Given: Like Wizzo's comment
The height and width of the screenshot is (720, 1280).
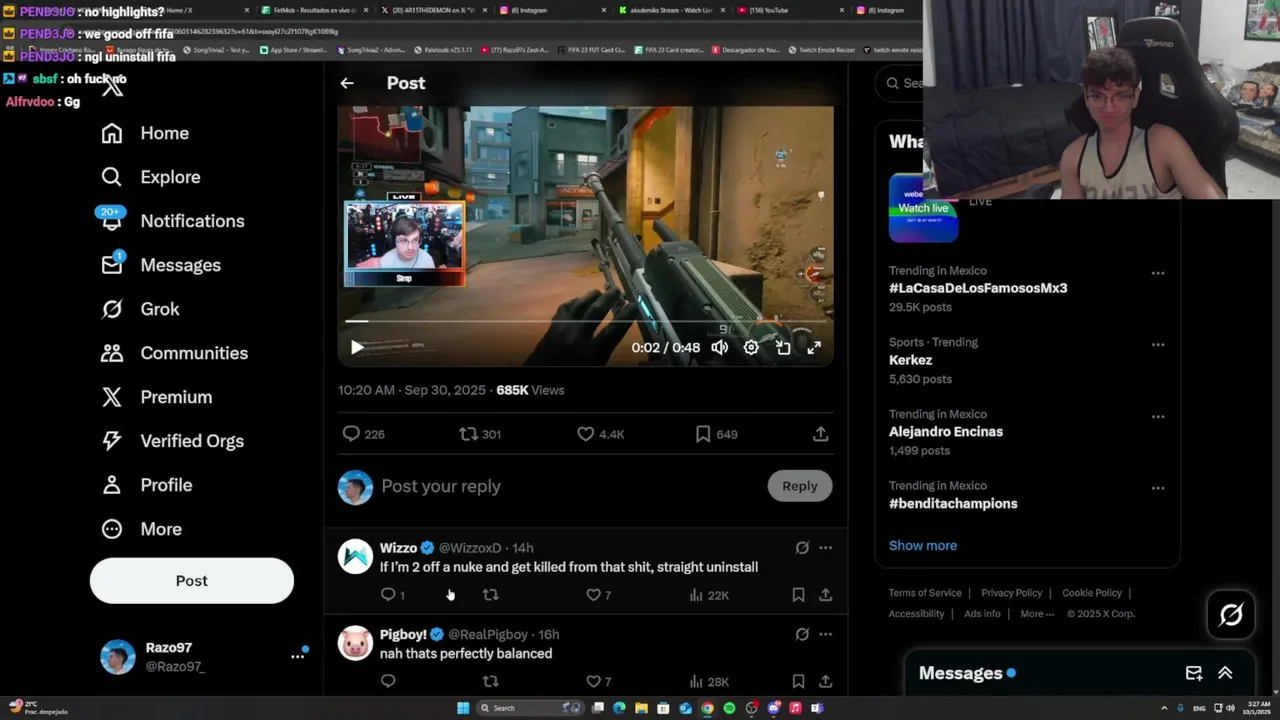Looking at the screenshot, I should click(598, 595).
